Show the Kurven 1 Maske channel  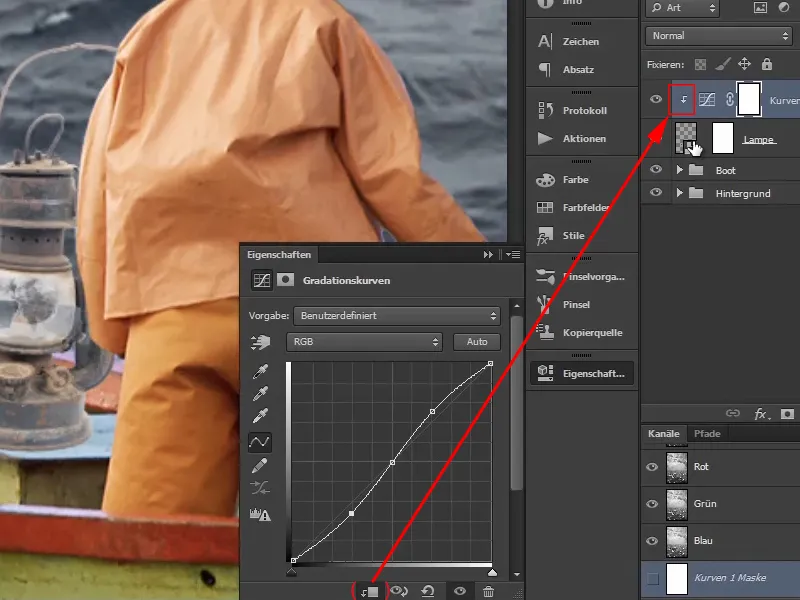pos(653,579)
